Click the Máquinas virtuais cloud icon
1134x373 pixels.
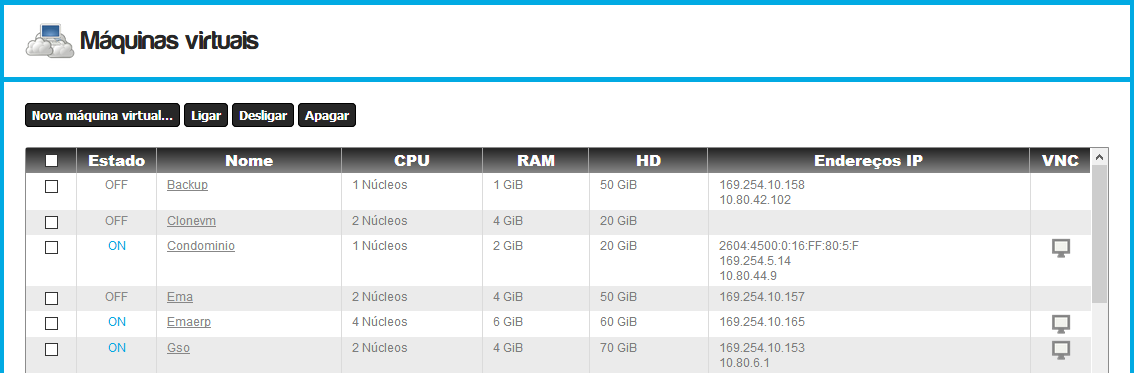(49, 41)
